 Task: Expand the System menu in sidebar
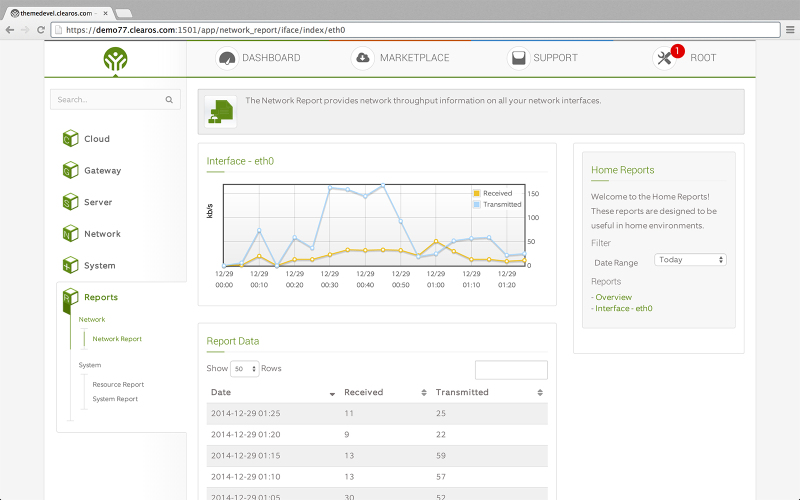click(x=99, y=265)
